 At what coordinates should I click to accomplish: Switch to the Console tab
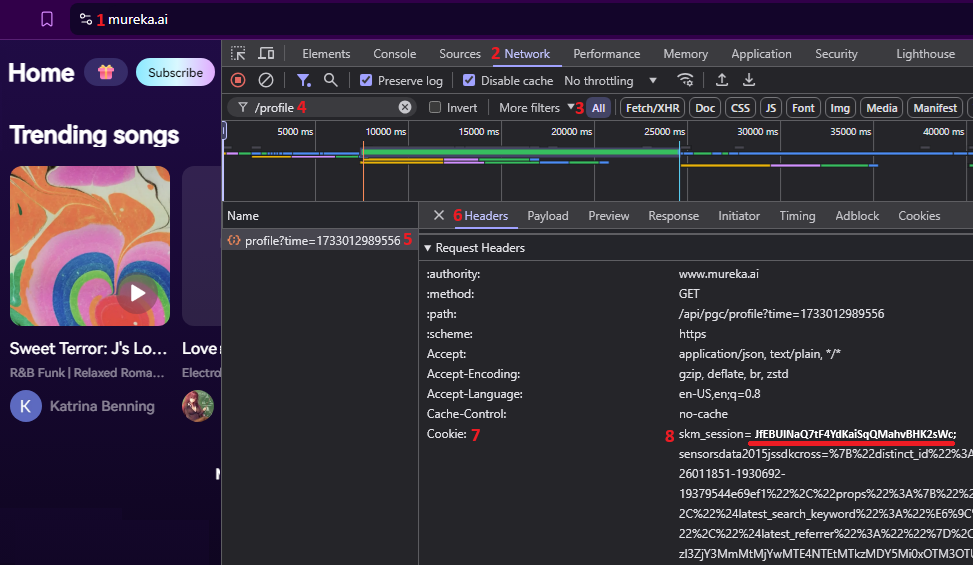(394, 54)
